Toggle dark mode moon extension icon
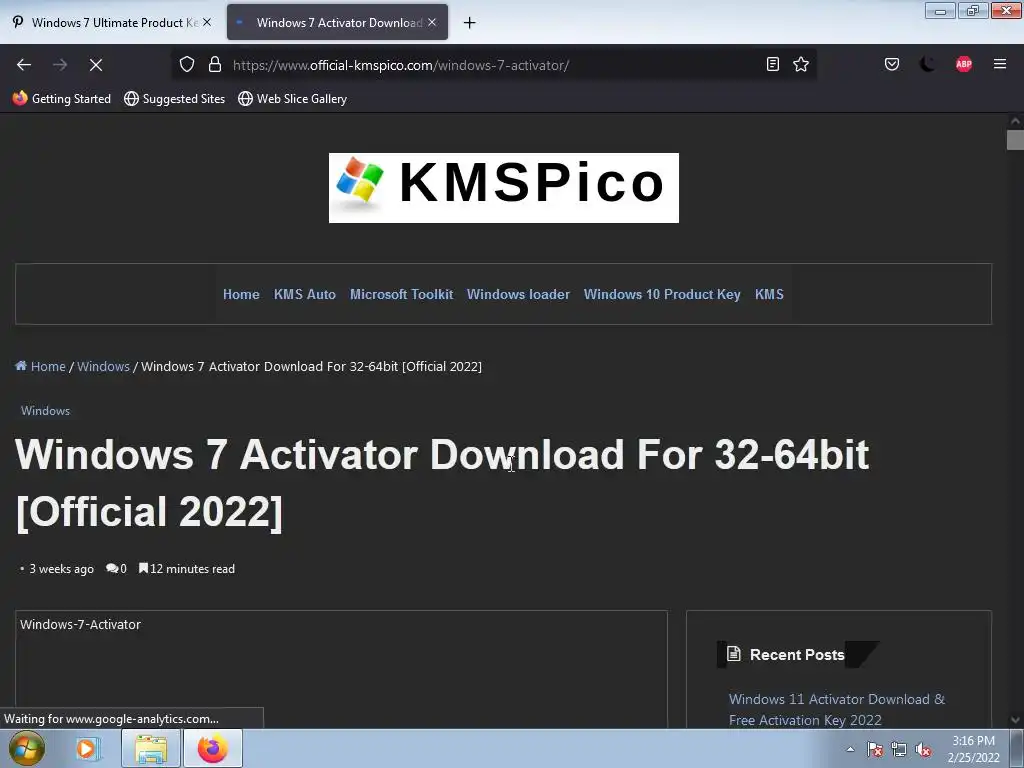This screenshot has width=1024, height=768. coord(927,64)
